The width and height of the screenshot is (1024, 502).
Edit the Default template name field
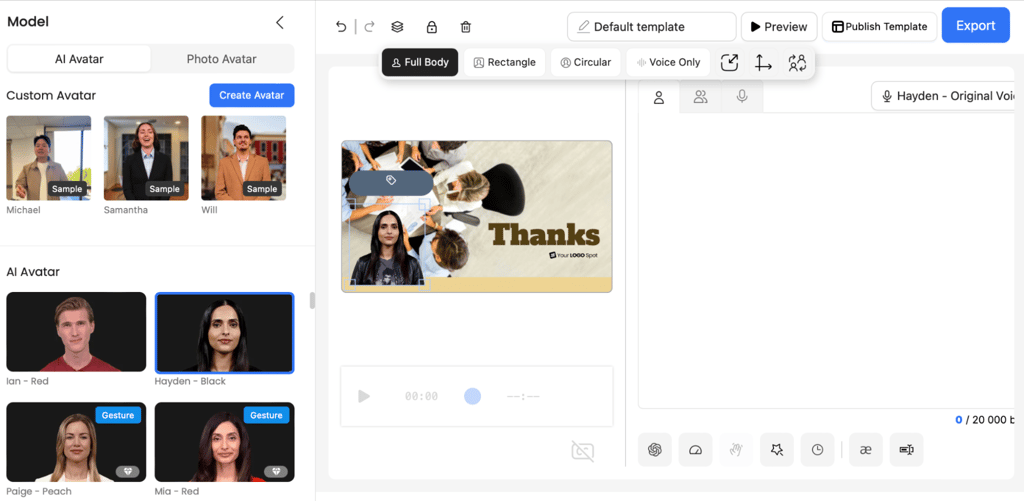(652, 27)
